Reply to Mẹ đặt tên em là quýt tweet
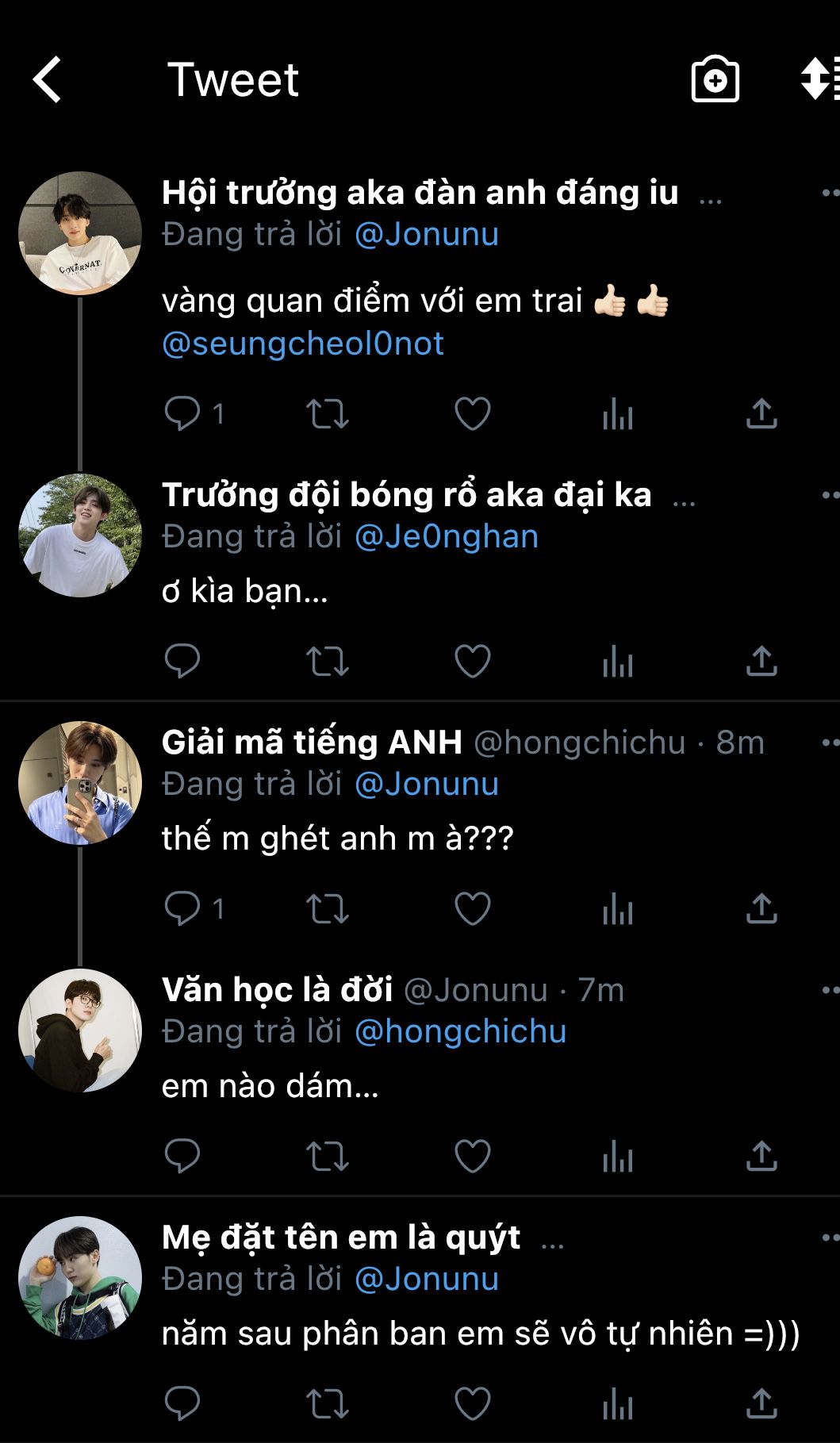This screenshot has height=1443, width=840. click(x=182, y=1403)
